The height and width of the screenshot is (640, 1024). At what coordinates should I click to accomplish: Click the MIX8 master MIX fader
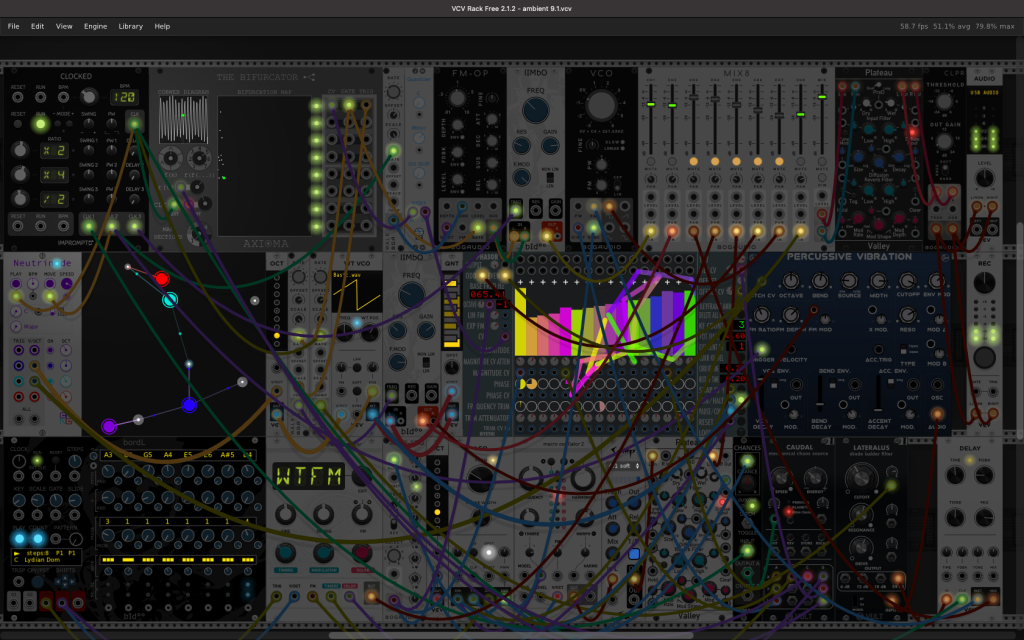click(x=822, y=97)
